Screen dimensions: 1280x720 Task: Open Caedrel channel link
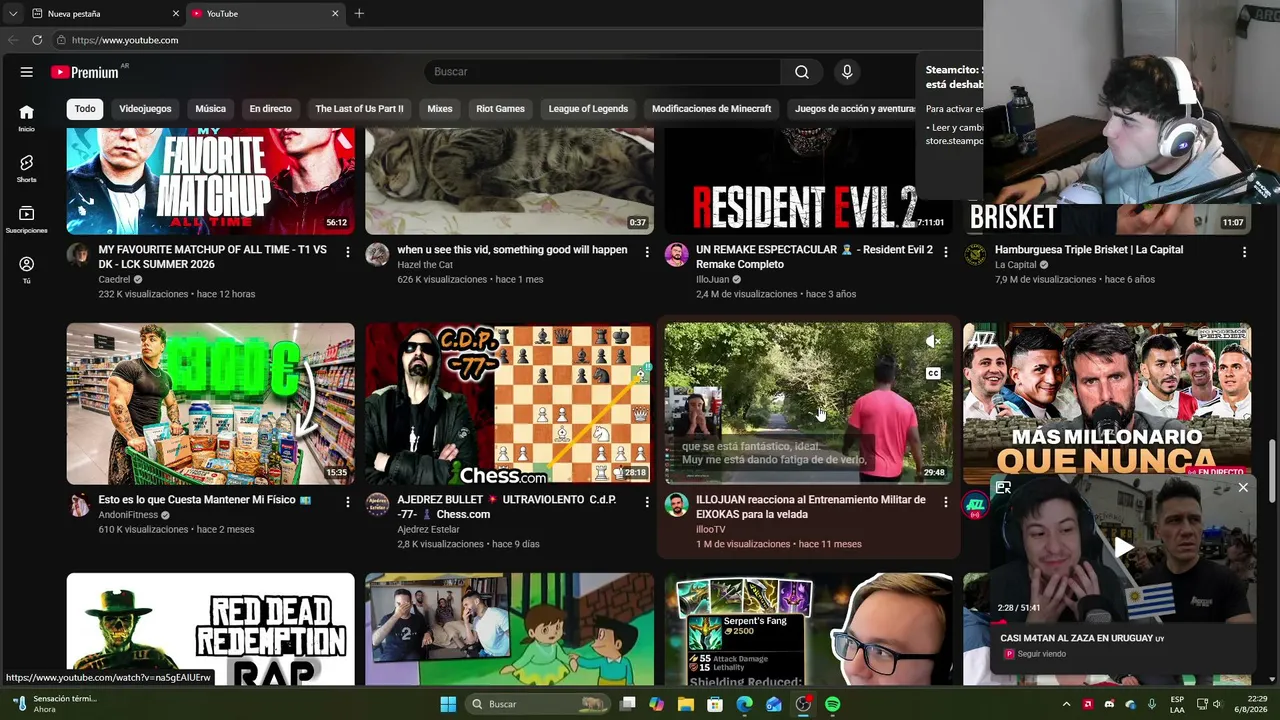(x=114, y=280)
